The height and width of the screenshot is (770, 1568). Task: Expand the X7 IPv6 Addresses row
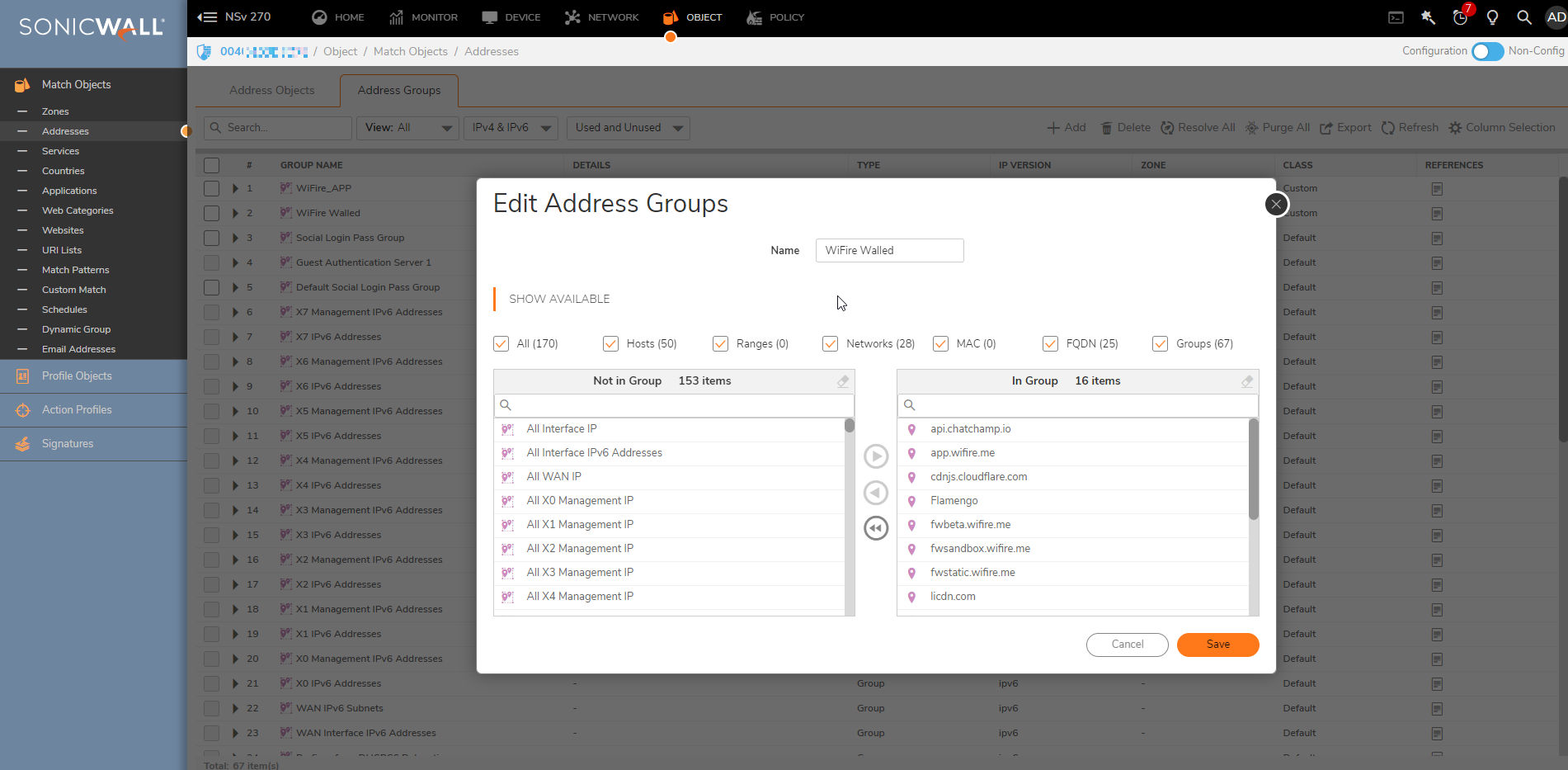click(x=236, y=338)
